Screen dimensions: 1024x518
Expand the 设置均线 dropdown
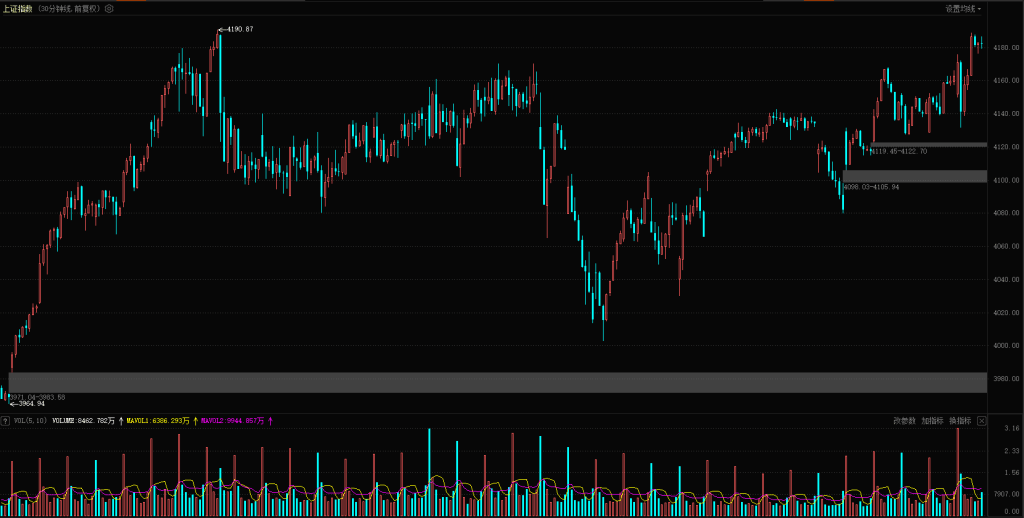point(963,8)
